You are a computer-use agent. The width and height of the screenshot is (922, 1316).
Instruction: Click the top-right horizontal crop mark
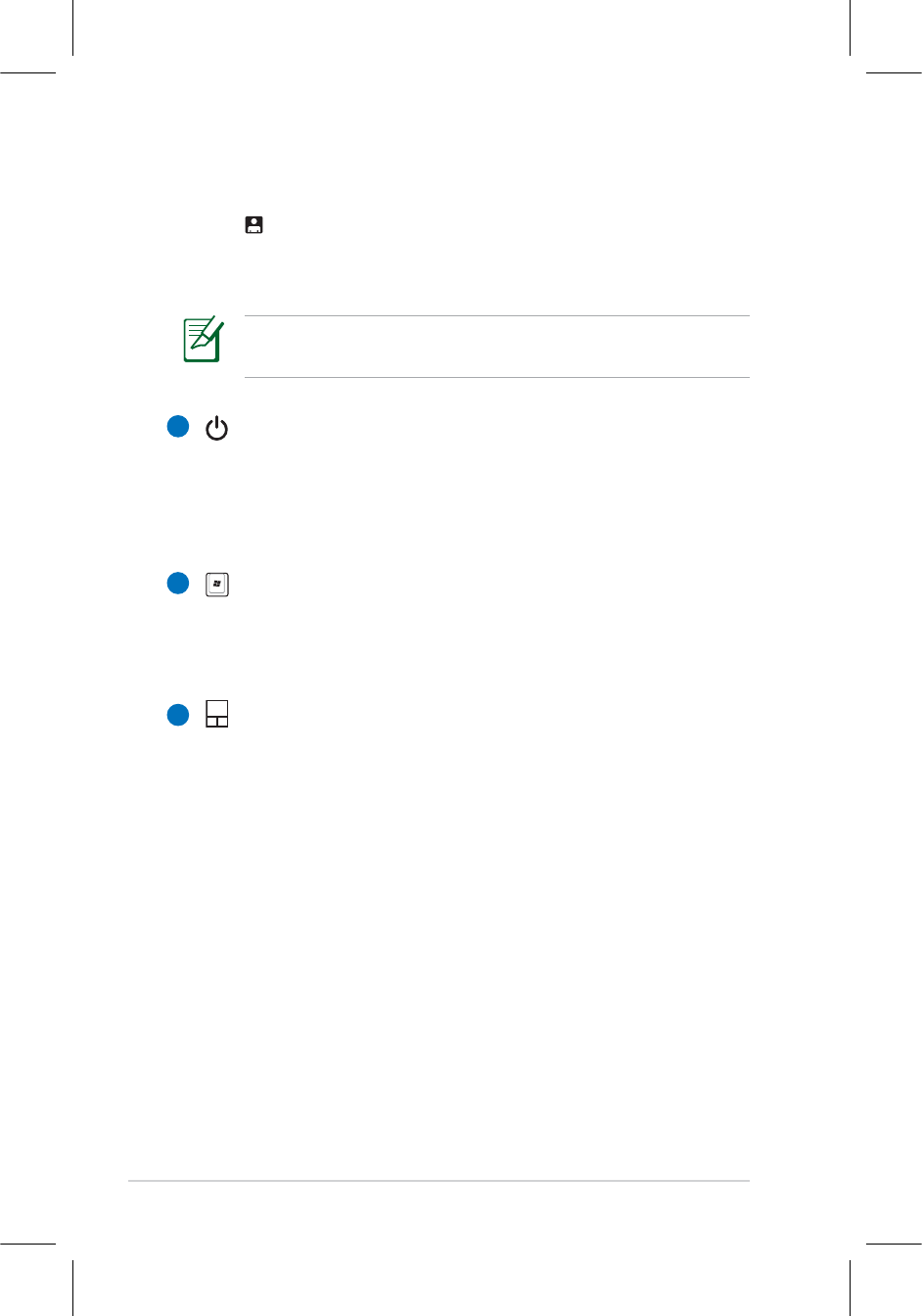[894, 72]
